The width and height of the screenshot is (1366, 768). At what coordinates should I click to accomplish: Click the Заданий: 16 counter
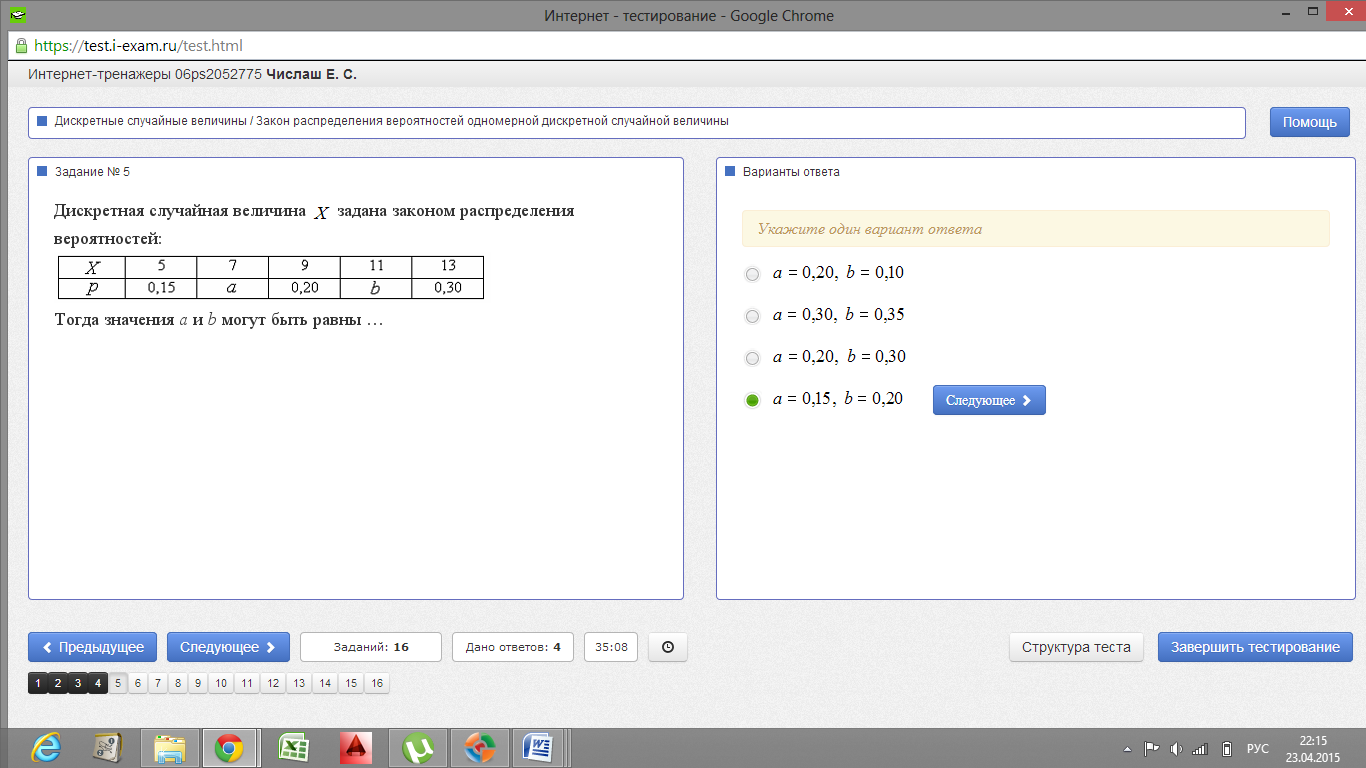[371, 647]
